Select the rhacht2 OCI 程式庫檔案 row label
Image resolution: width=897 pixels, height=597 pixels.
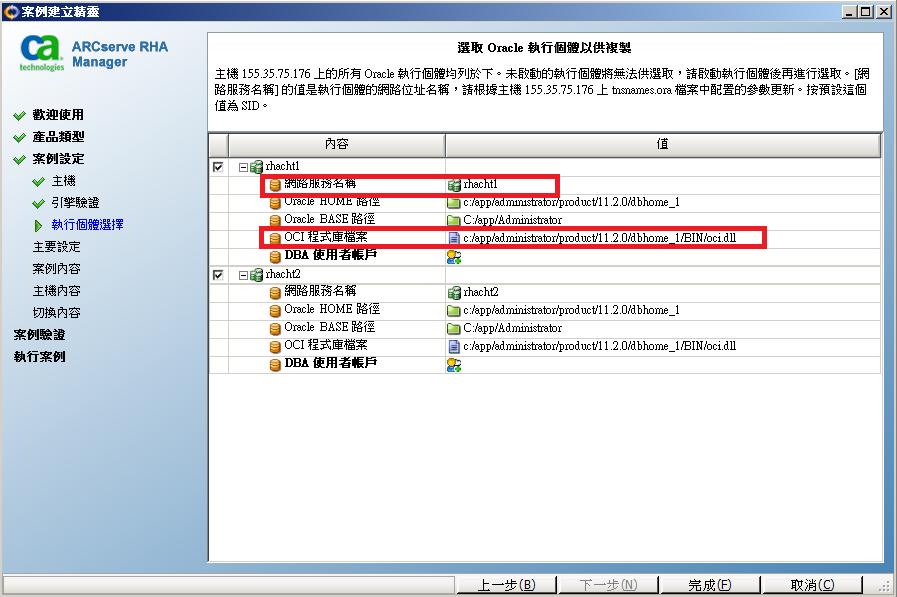point(326,345)
